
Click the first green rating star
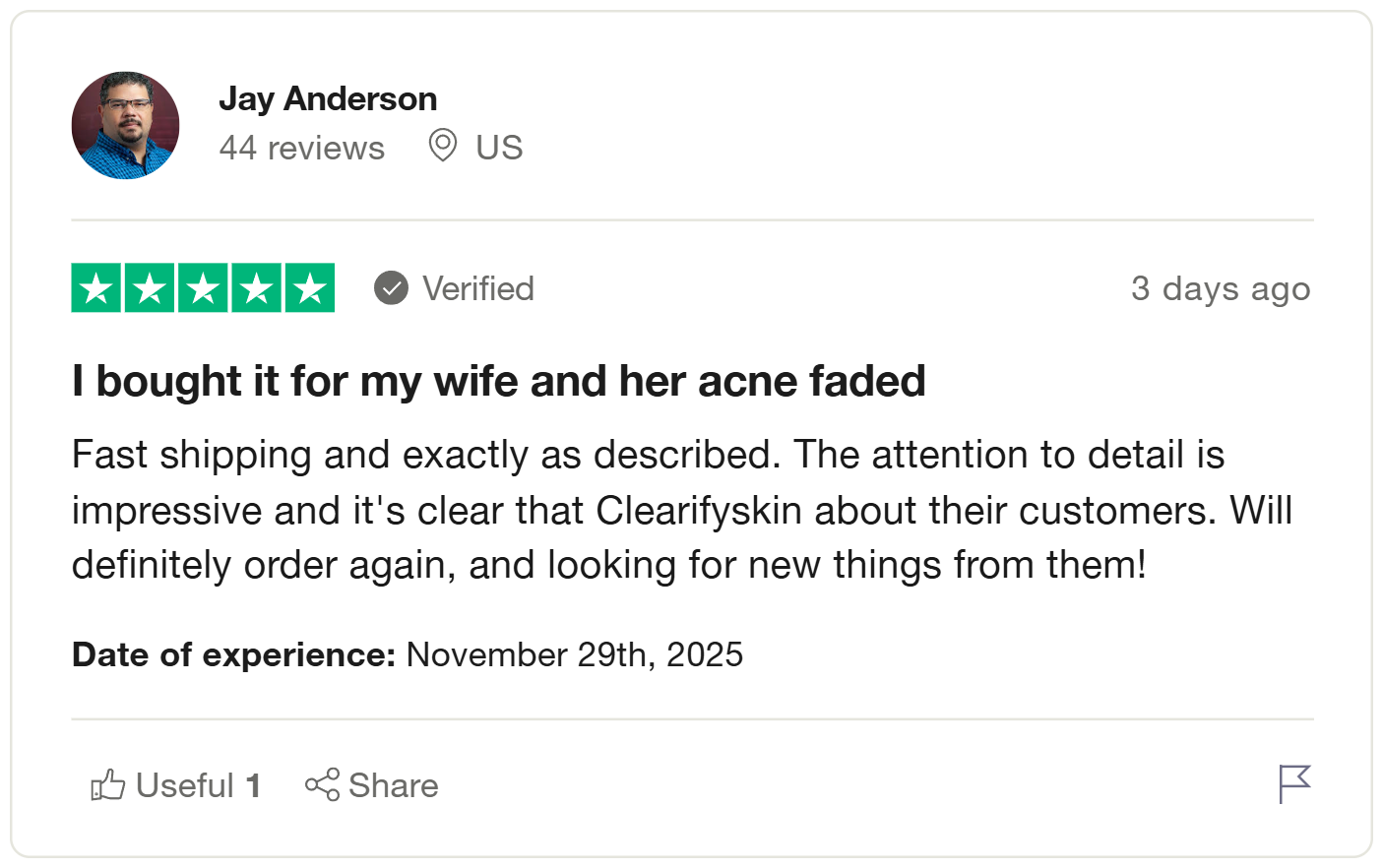[96, 288]
